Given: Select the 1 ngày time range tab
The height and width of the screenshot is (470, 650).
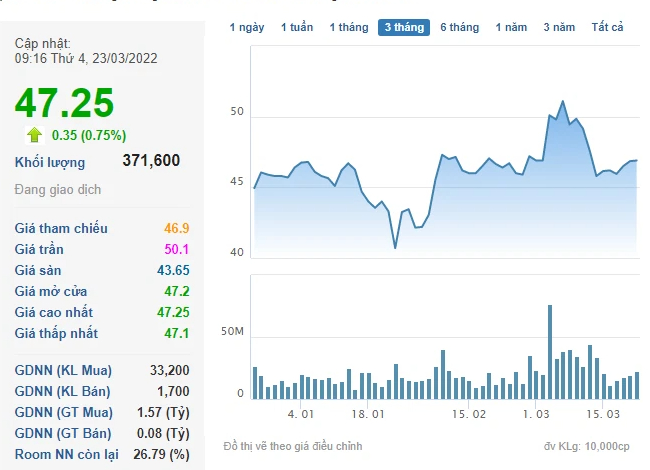Looking at the screenshot, I should tap(247, 27).
